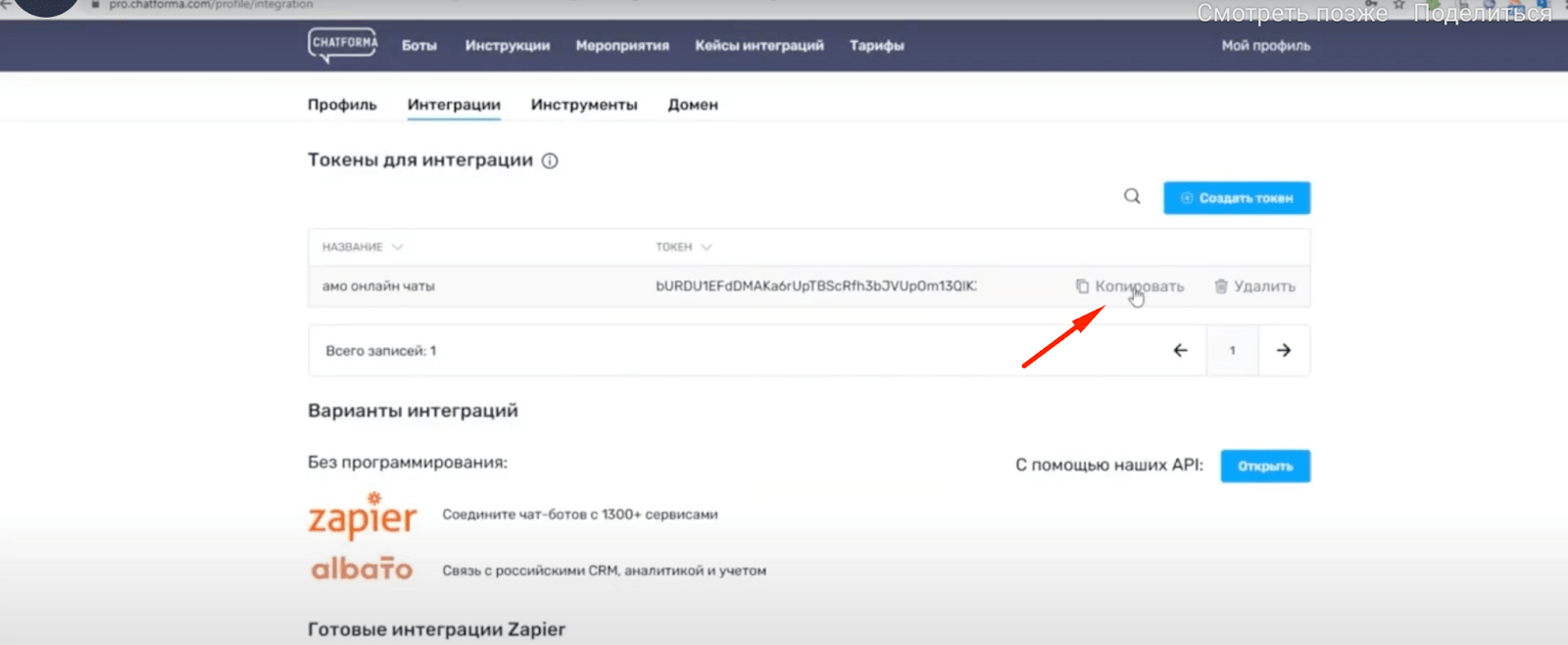Screen dimensions: 1568x645
Task: Go to next page arrow
Action: [1284, 350]
